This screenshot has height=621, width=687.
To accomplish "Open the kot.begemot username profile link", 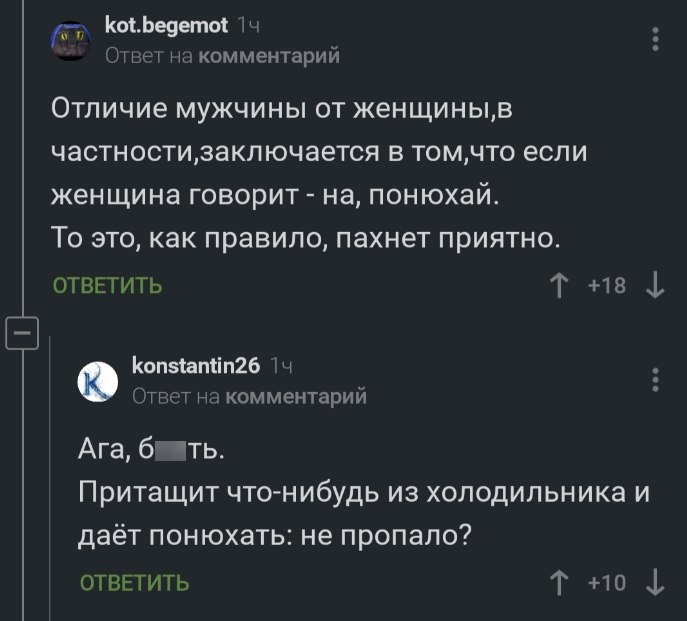I will (x=166, y=25).
